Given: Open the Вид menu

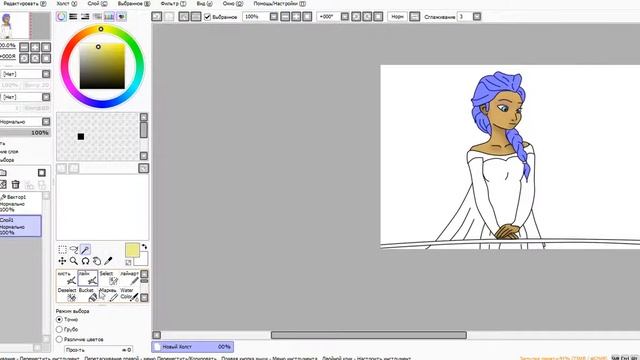Looking at the screenshot, I should (x=204, y=4).
